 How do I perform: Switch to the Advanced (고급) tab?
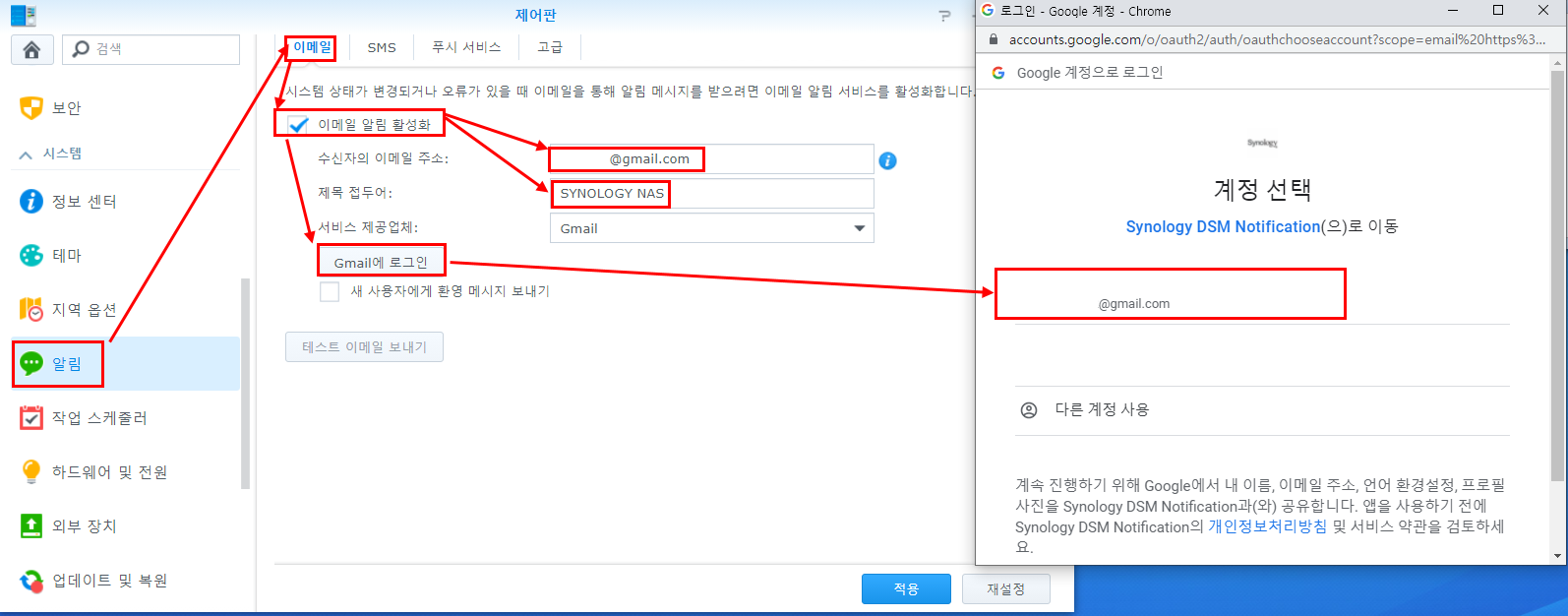[x=550, y=47]
